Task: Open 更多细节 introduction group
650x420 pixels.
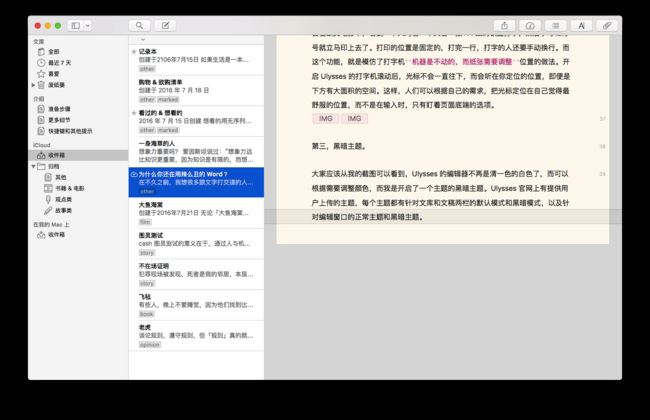Action: (59, 120)
